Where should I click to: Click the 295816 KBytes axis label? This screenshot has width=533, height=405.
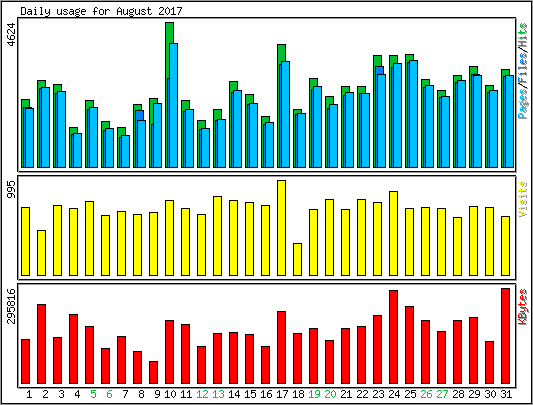tap(11, 306)
